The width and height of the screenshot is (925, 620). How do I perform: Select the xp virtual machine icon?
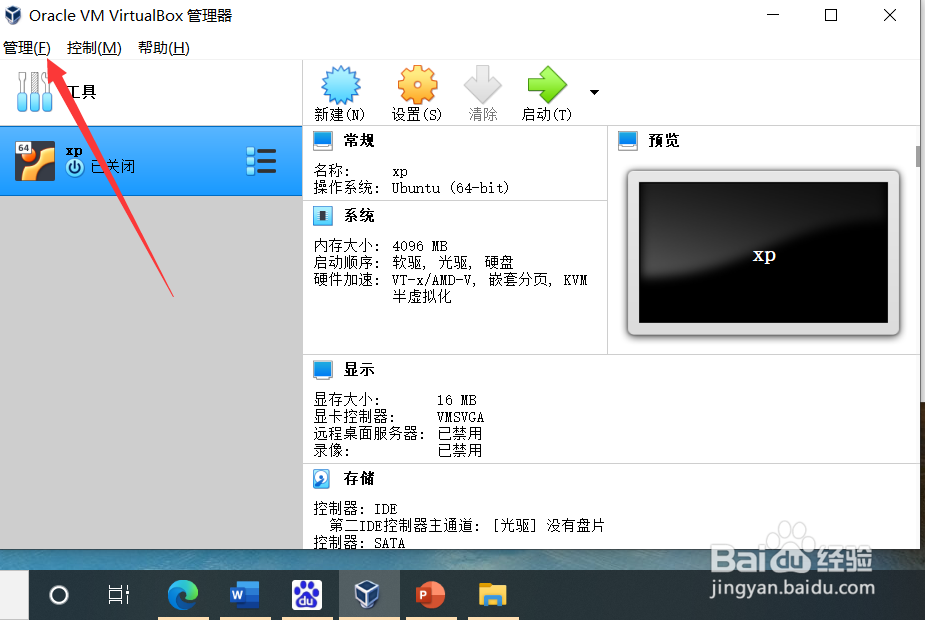click(x=35, y=160)
